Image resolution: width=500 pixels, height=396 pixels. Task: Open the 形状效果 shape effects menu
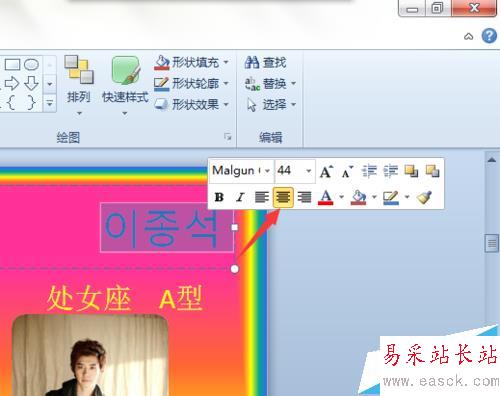(192, 105)
